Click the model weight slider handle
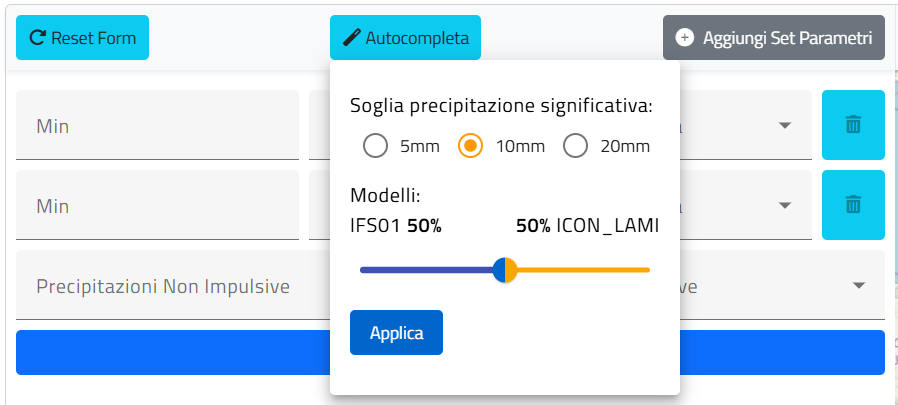 (505, 270)
